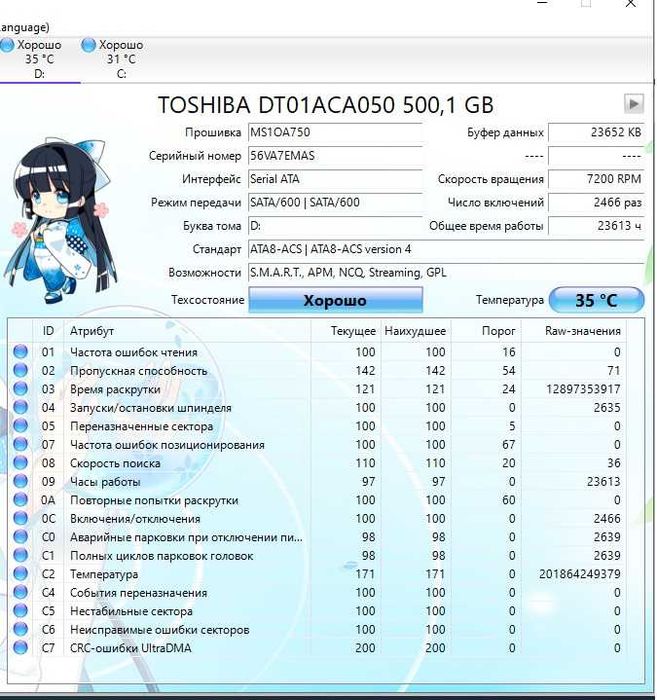The height and width of the screenshot is (700, 657).
Task: Click the raw value 2635
Action: click(x=607, y=408)
